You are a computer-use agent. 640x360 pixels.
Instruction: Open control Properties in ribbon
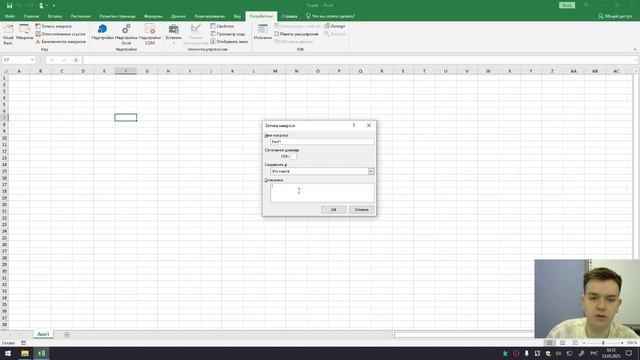click(222, 26)
